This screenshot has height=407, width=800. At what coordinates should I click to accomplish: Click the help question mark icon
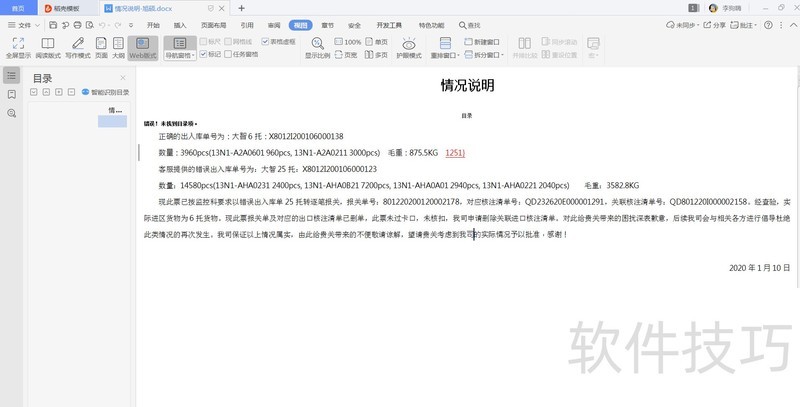click(x=768, y=24)
